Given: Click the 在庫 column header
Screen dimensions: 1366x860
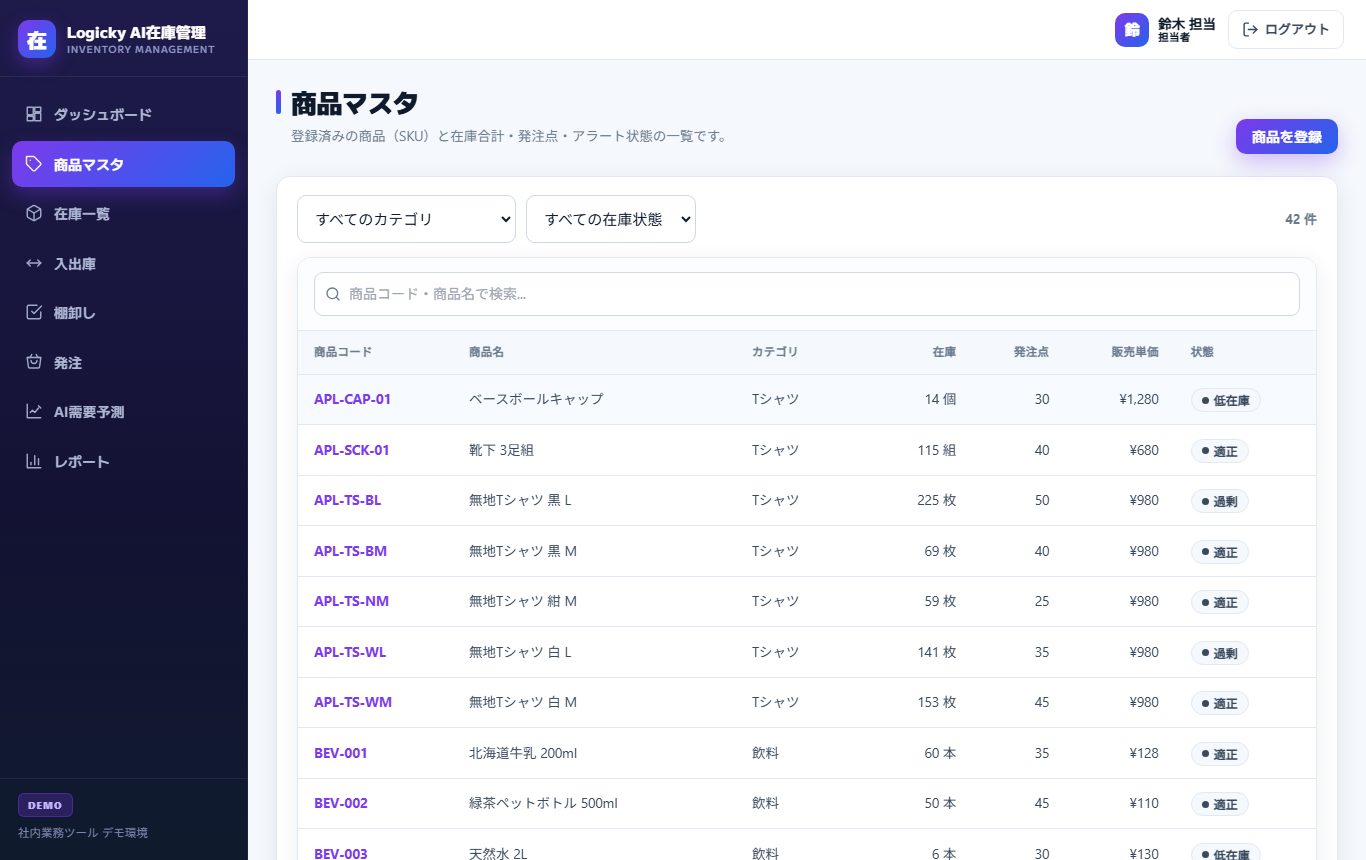Looking at the screenshot, I should (x=944, y=352).
